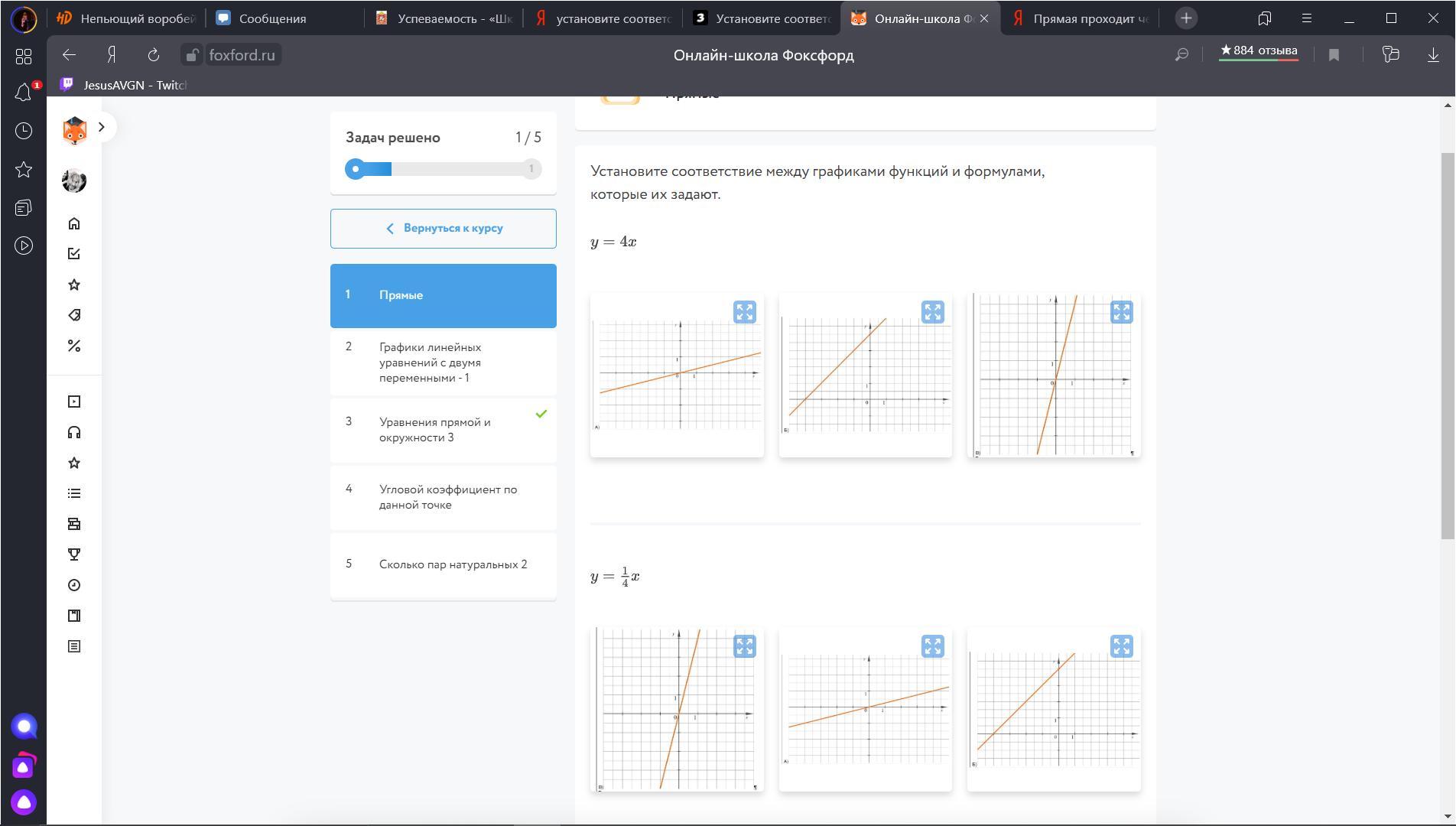
Task: Expand the Foxford sidebar with the chevron
Action: point(101,127)
